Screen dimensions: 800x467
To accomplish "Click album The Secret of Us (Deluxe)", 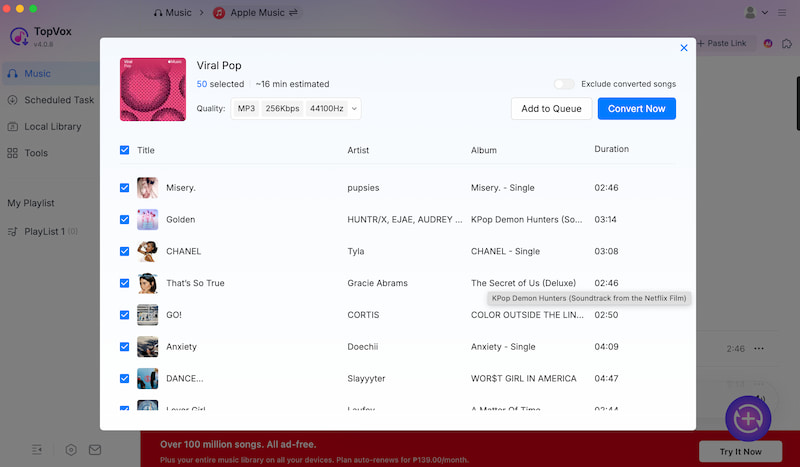I will (x=523, y=283).
